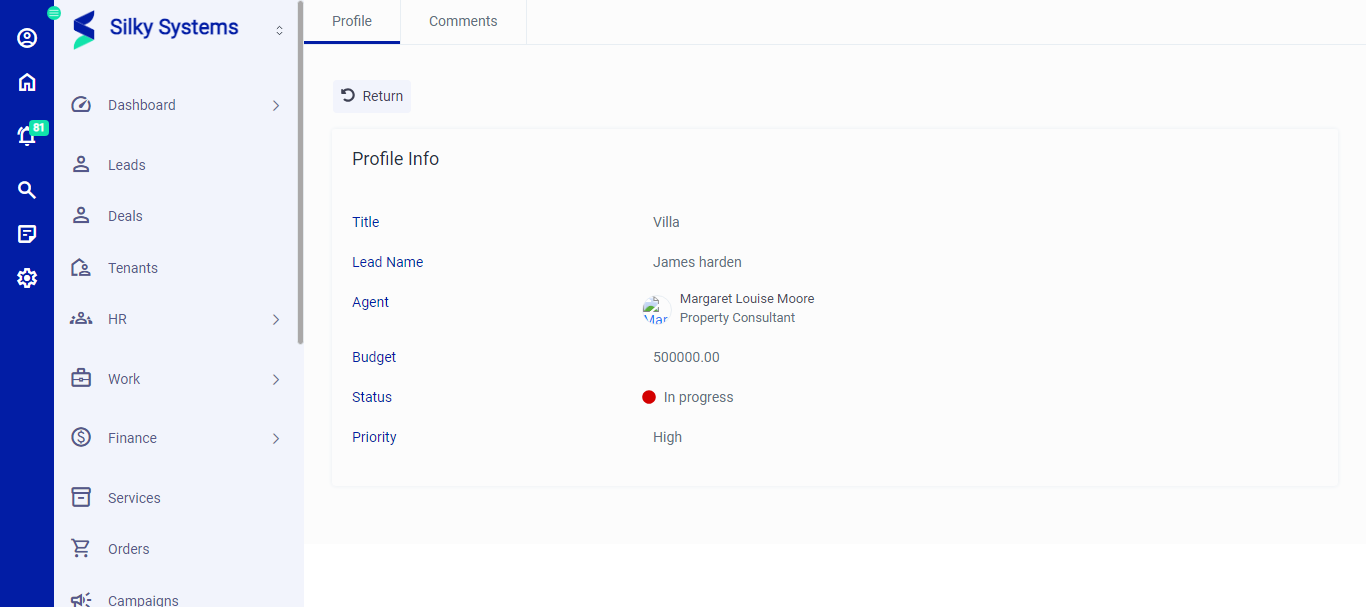Screen dimensions: 1366x607
Task: Open Tenants from the sidebar
Action: point(133,268)
